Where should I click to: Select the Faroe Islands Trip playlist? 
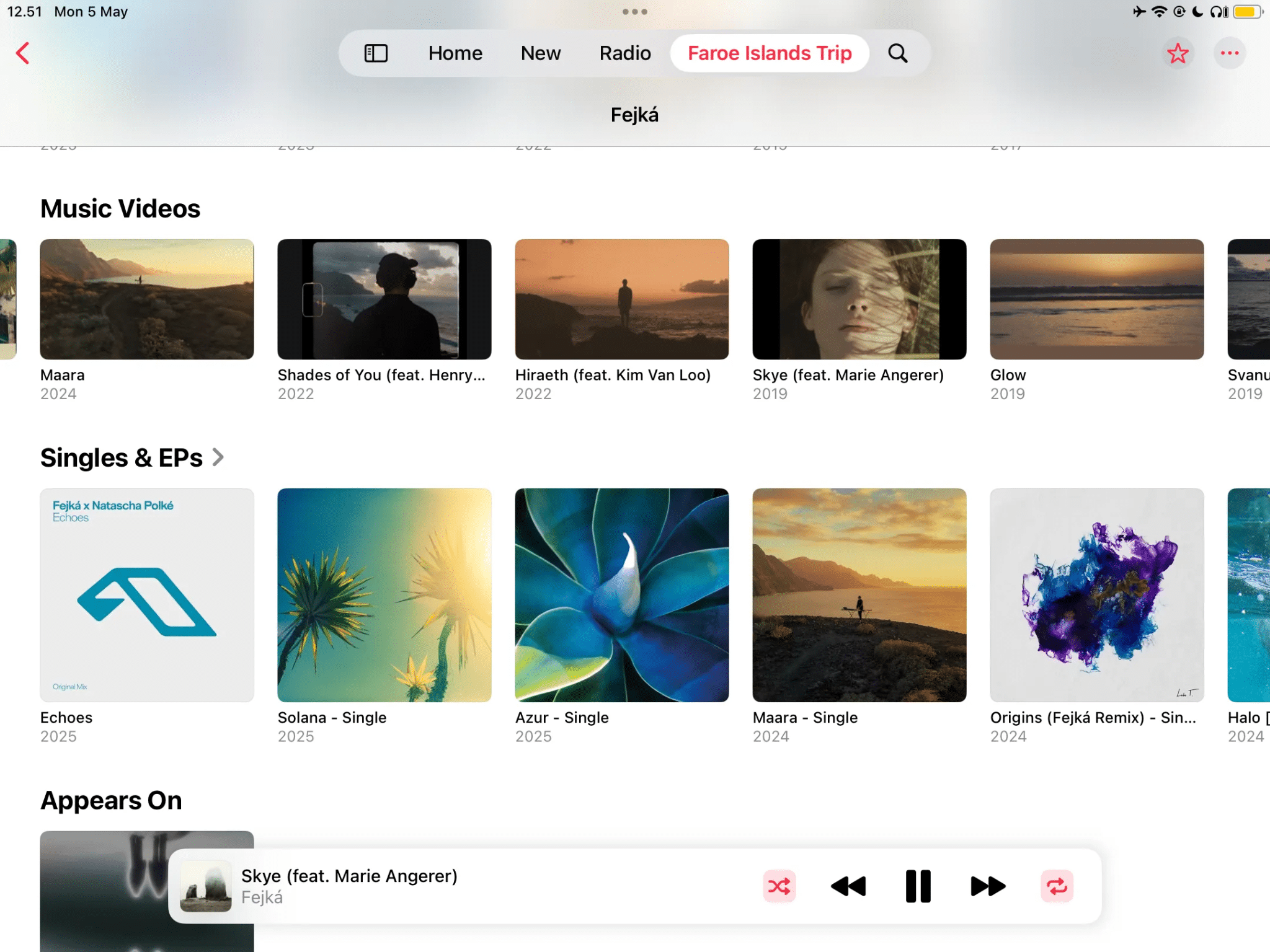pyautogui.click(x=769, y=53)
